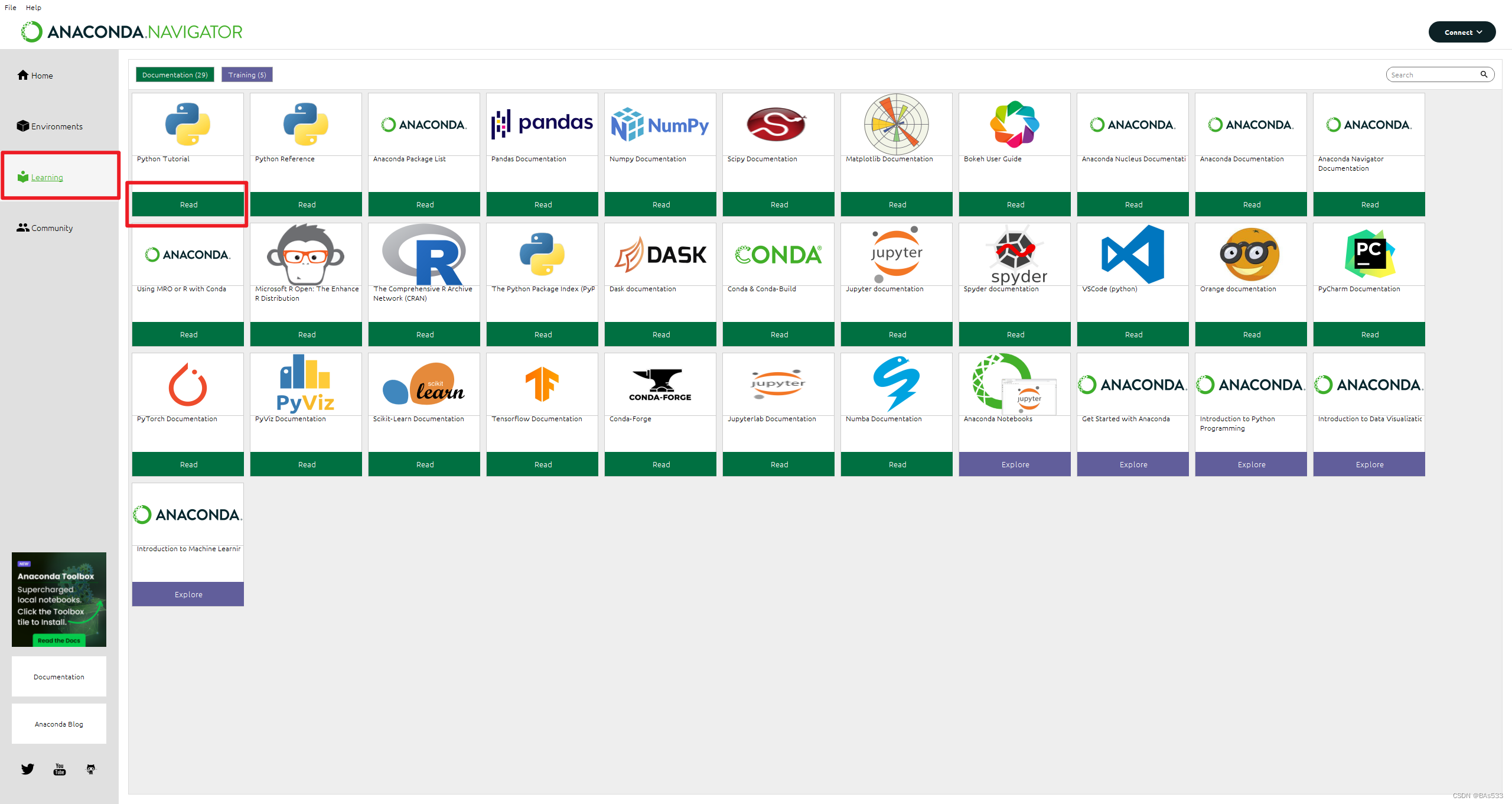The image size is (1512, 804).
Task: Open the sidebar Documentation link
Action: coord(59,676)
